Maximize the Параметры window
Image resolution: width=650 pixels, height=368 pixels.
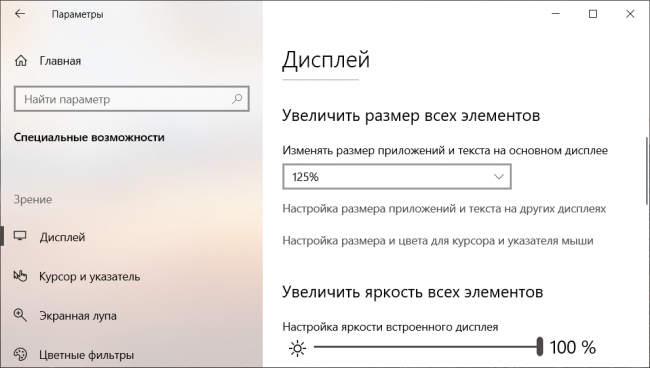pyautogui.click(x=593, y=14)
